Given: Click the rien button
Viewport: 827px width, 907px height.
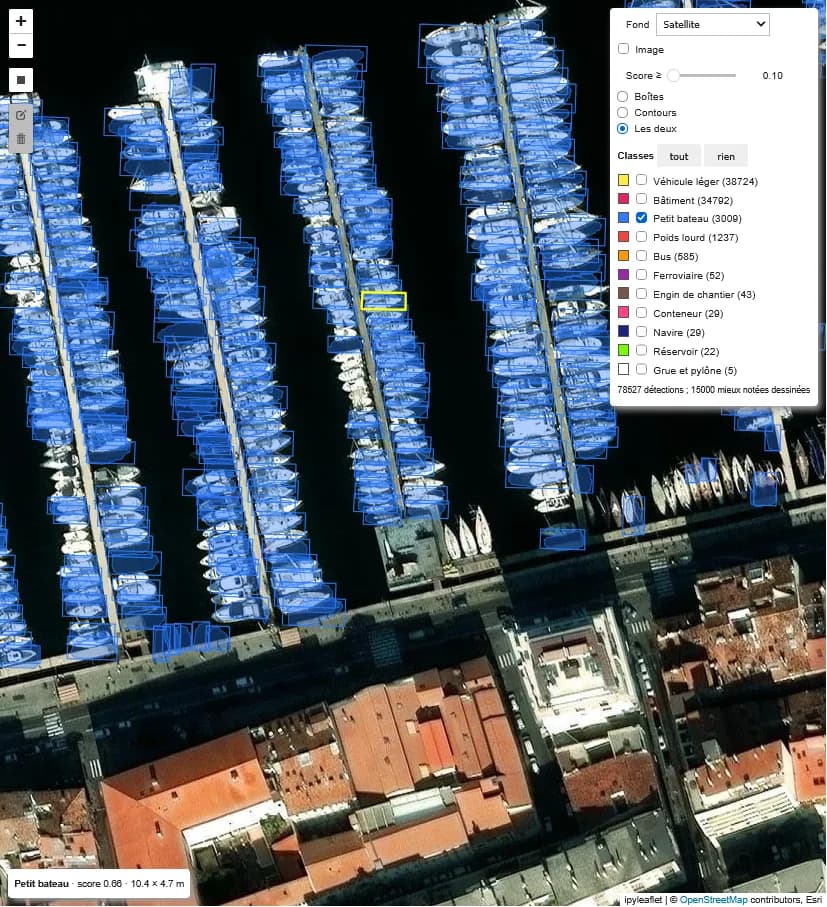Looking at the screenshot, I should pos(726,156).
